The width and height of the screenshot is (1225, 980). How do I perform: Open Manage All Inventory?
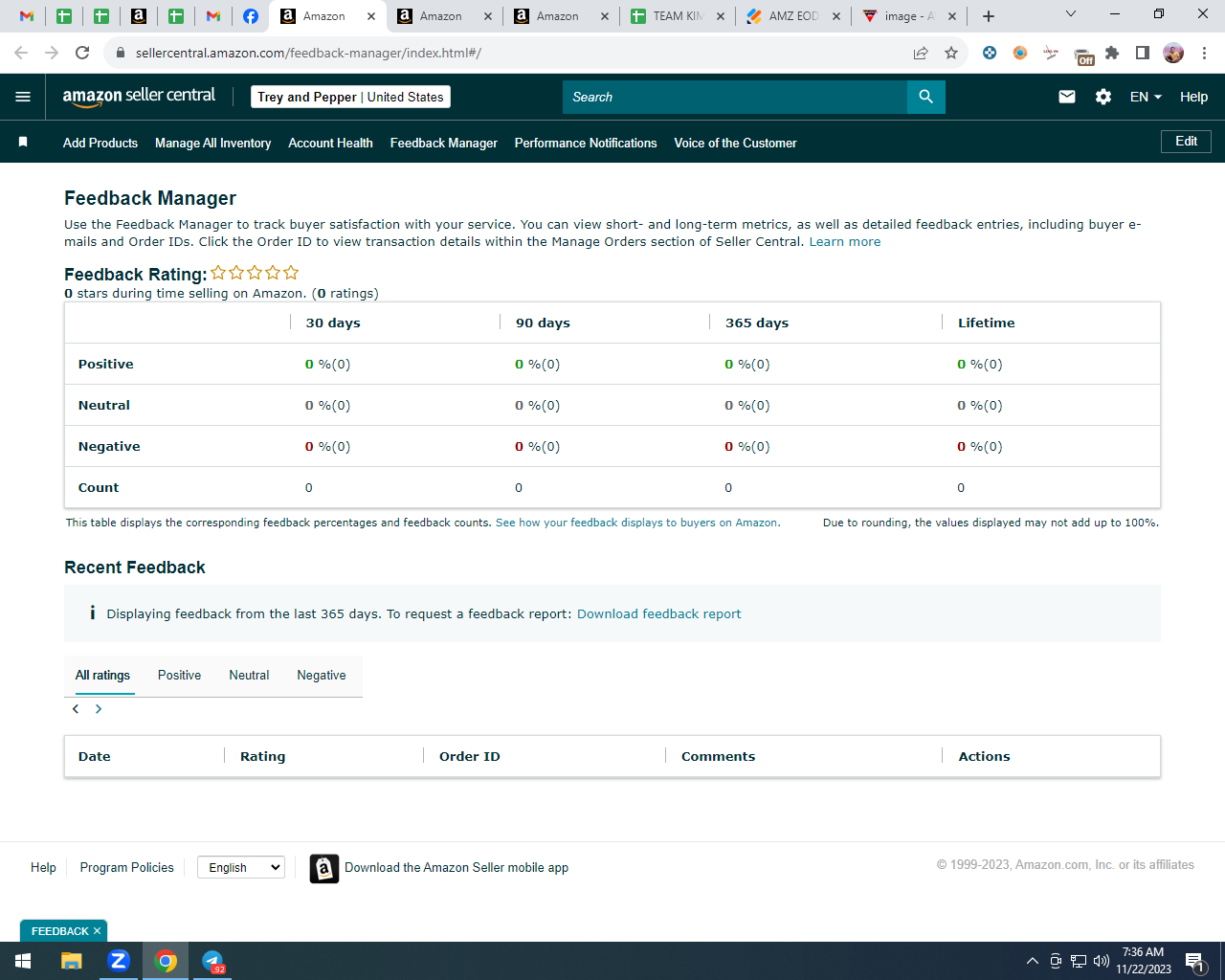tap(212, 143)
